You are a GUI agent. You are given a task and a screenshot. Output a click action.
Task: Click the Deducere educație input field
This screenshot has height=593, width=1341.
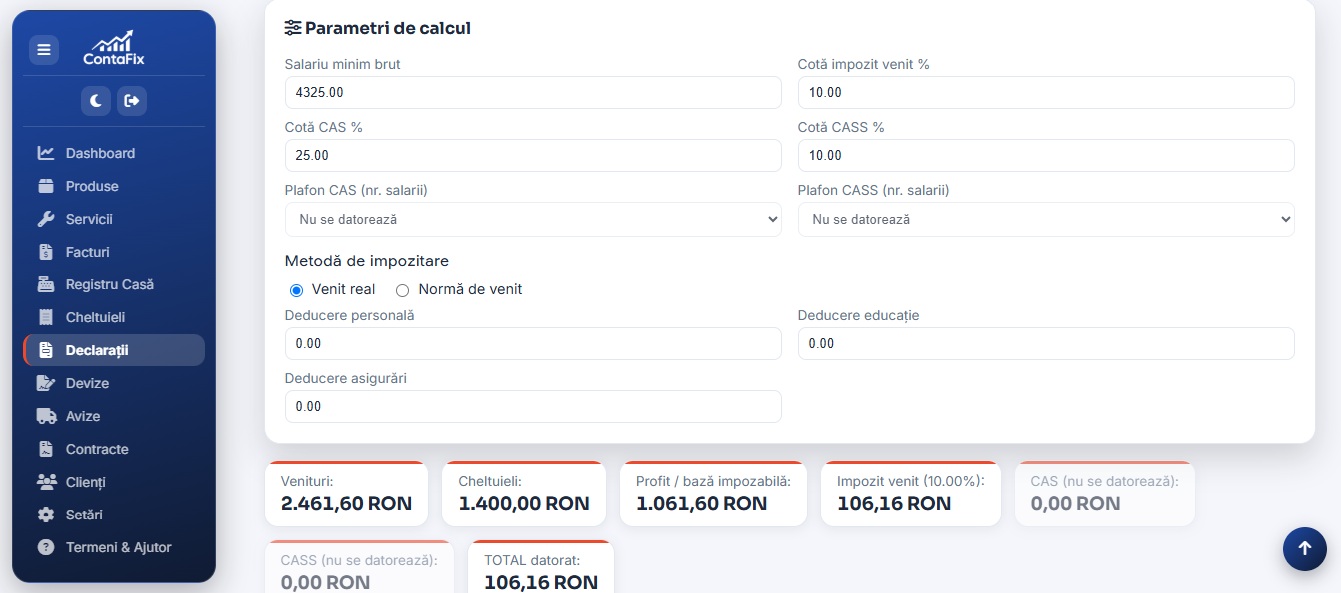pyautogui.click(x=1046, y=343)
